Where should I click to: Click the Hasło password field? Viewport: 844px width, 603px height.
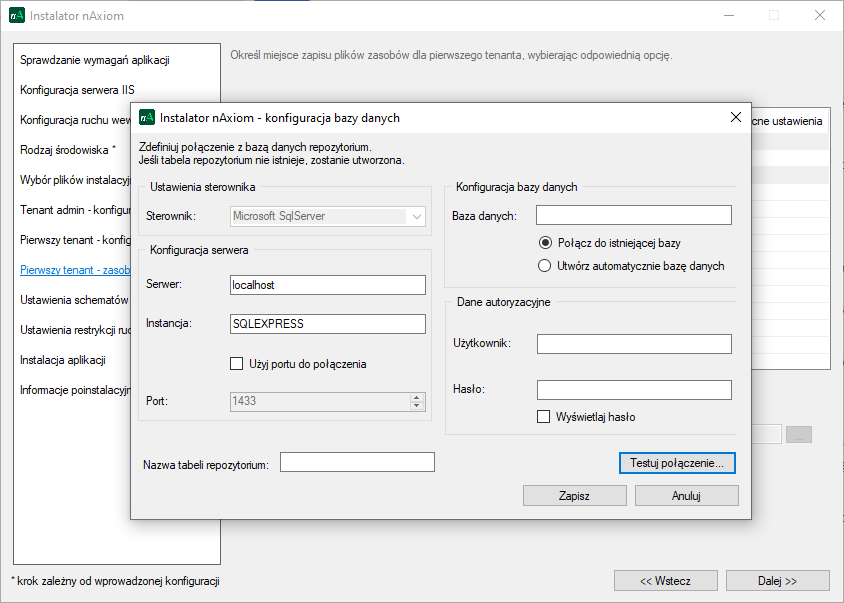tap(634, 390)
